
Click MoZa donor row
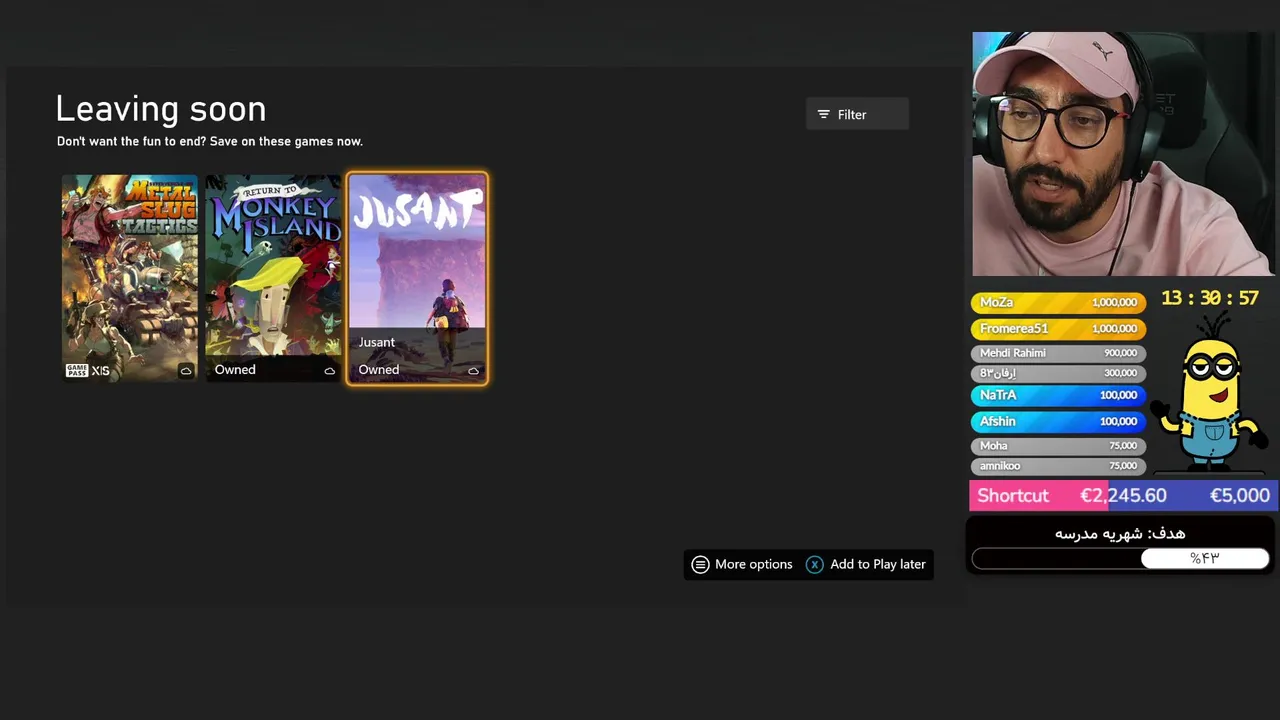[1058, 302]
